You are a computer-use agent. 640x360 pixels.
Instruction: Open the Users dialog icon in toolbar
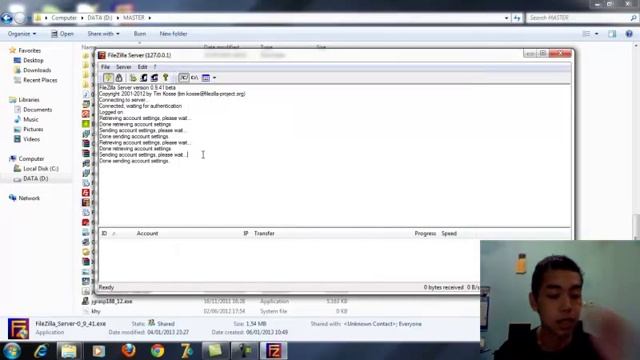pyautogui.click(x=144, y=78)
